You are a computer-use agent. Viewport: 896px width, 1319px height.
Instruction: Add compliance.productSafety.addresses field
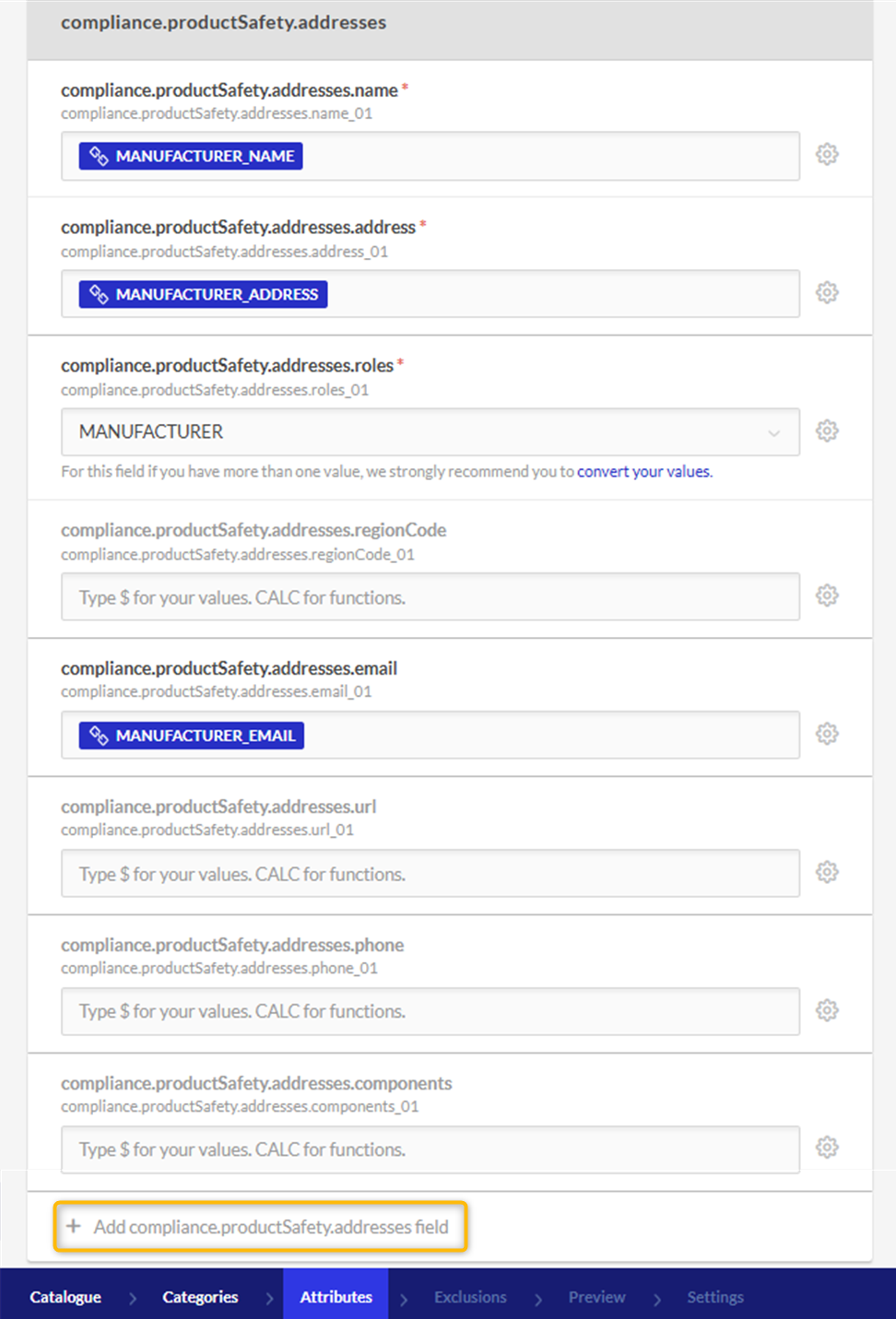(x=261, y=1227)
